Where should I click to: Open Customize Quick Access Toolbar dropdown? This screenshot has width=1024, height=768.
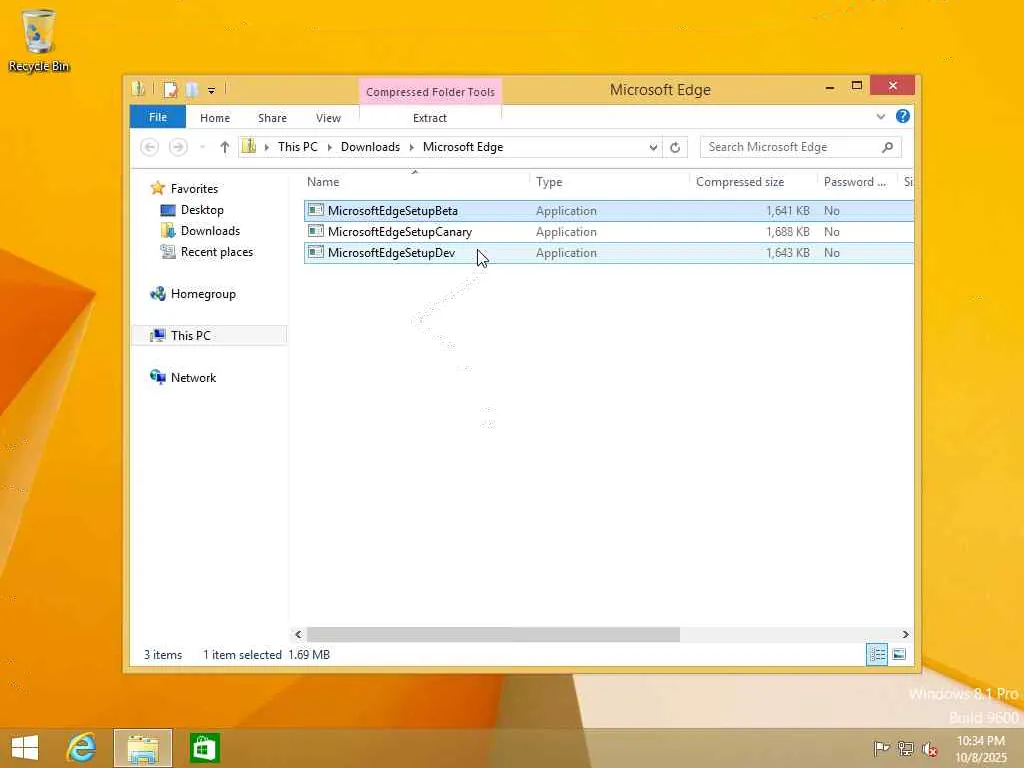tap(212, 90)
